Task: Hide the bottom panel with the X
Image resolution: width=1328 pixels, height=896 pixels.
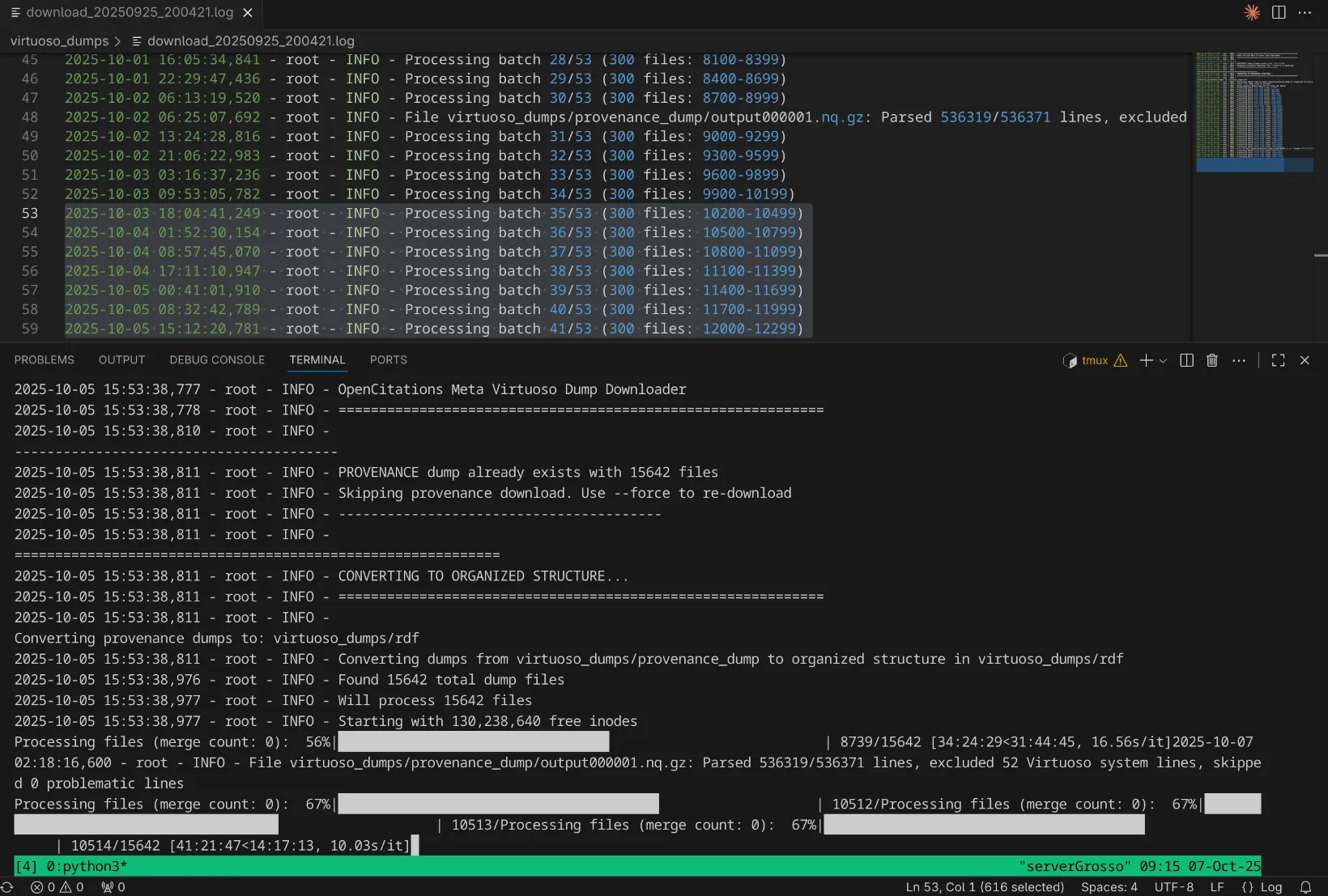Action: pyautogui.click(x=1305, y=360)
